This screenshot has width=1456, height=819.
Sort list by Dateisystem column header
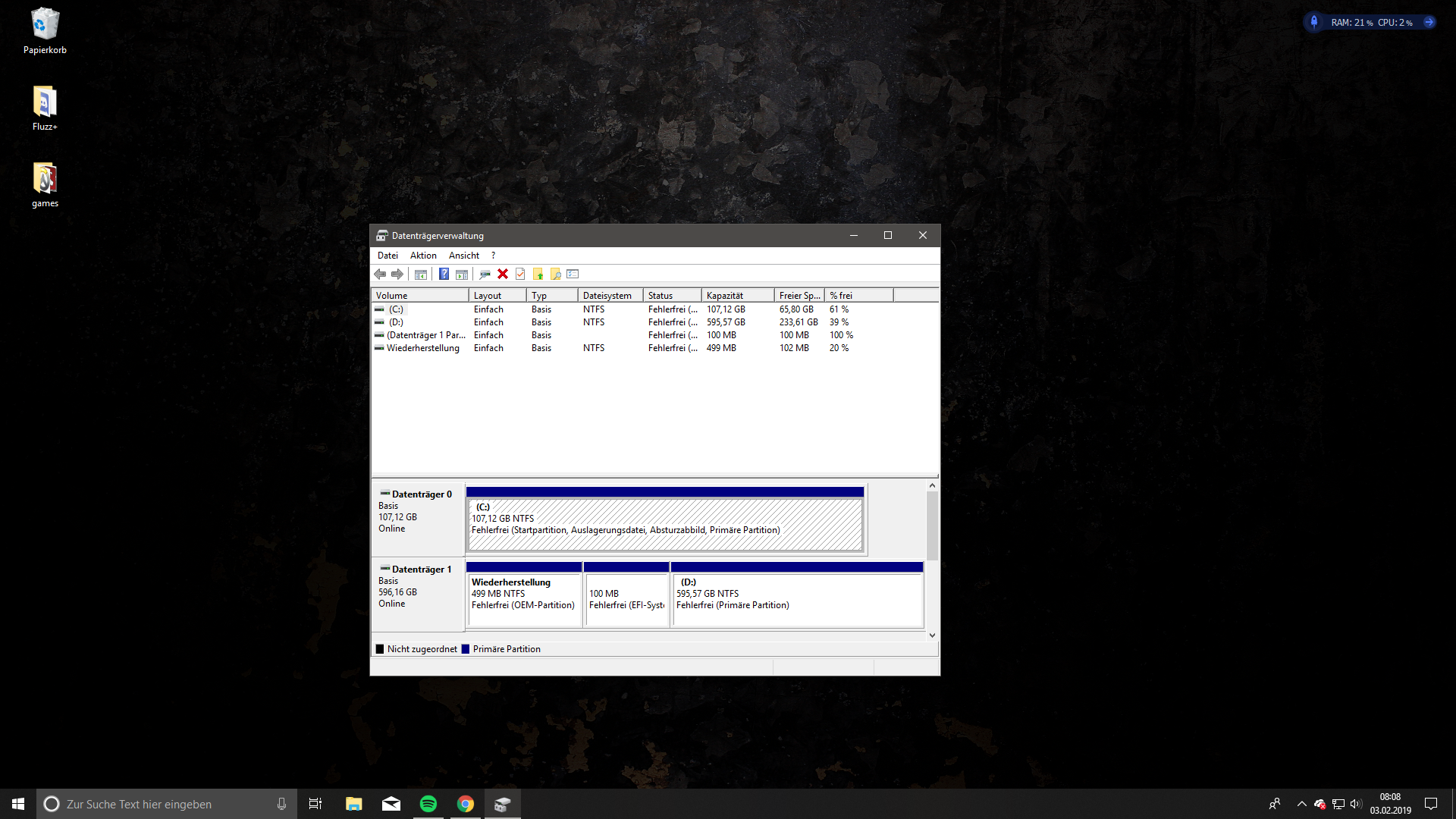[609, 296]
